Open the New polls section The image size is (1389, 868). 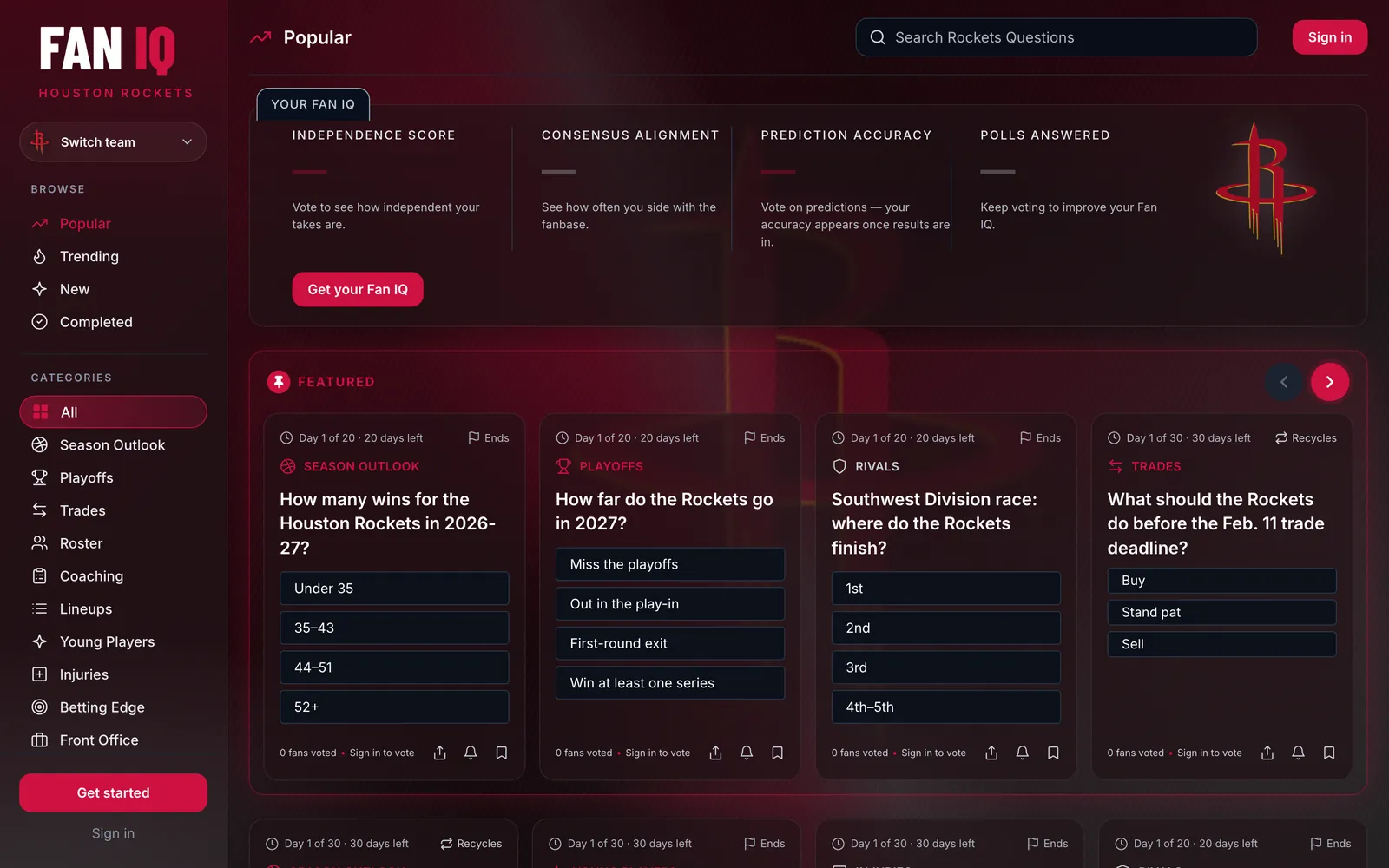(x=113, y=290)
